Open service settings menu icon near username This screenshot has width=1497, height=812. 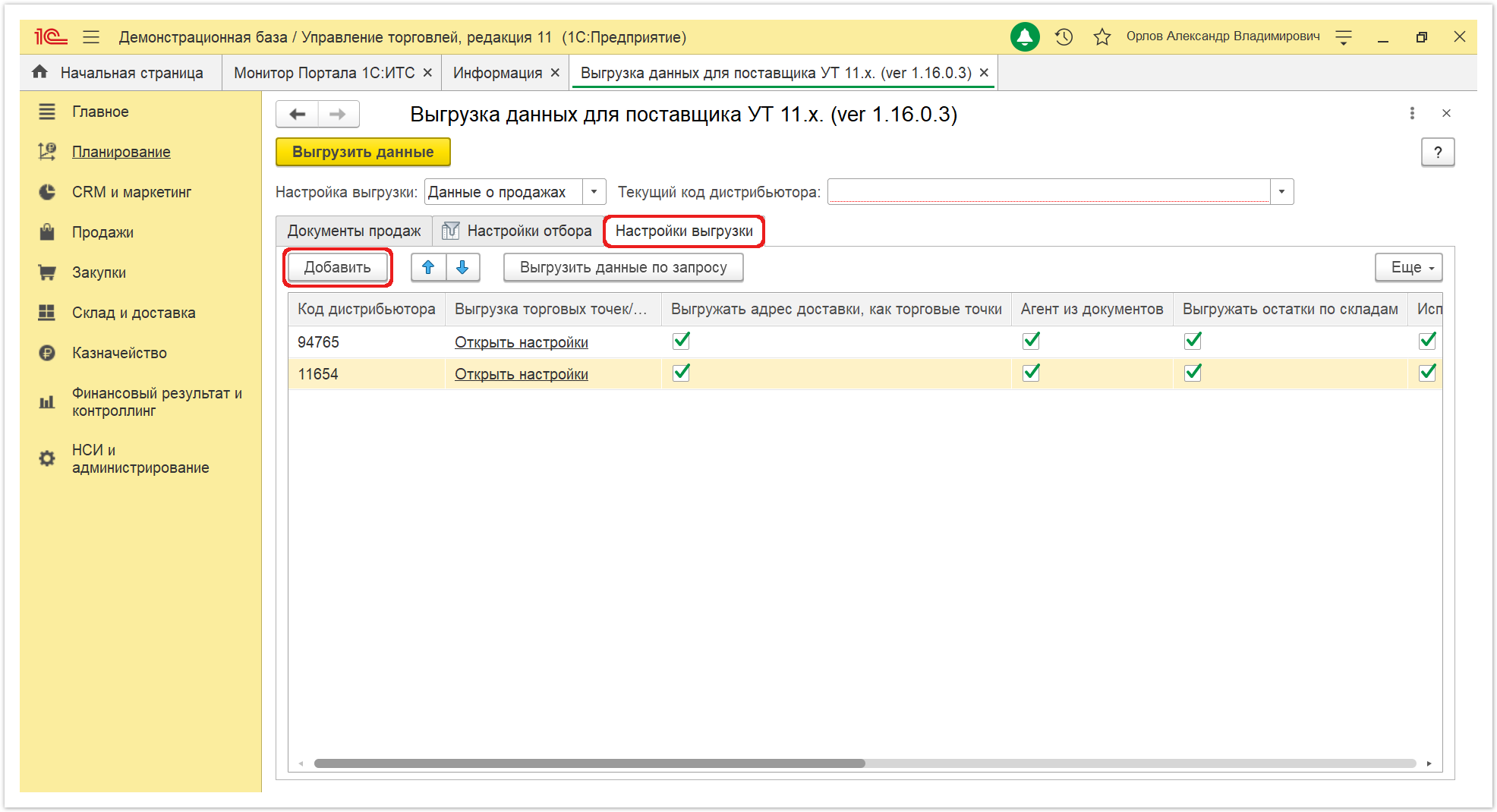point(1344,36)
